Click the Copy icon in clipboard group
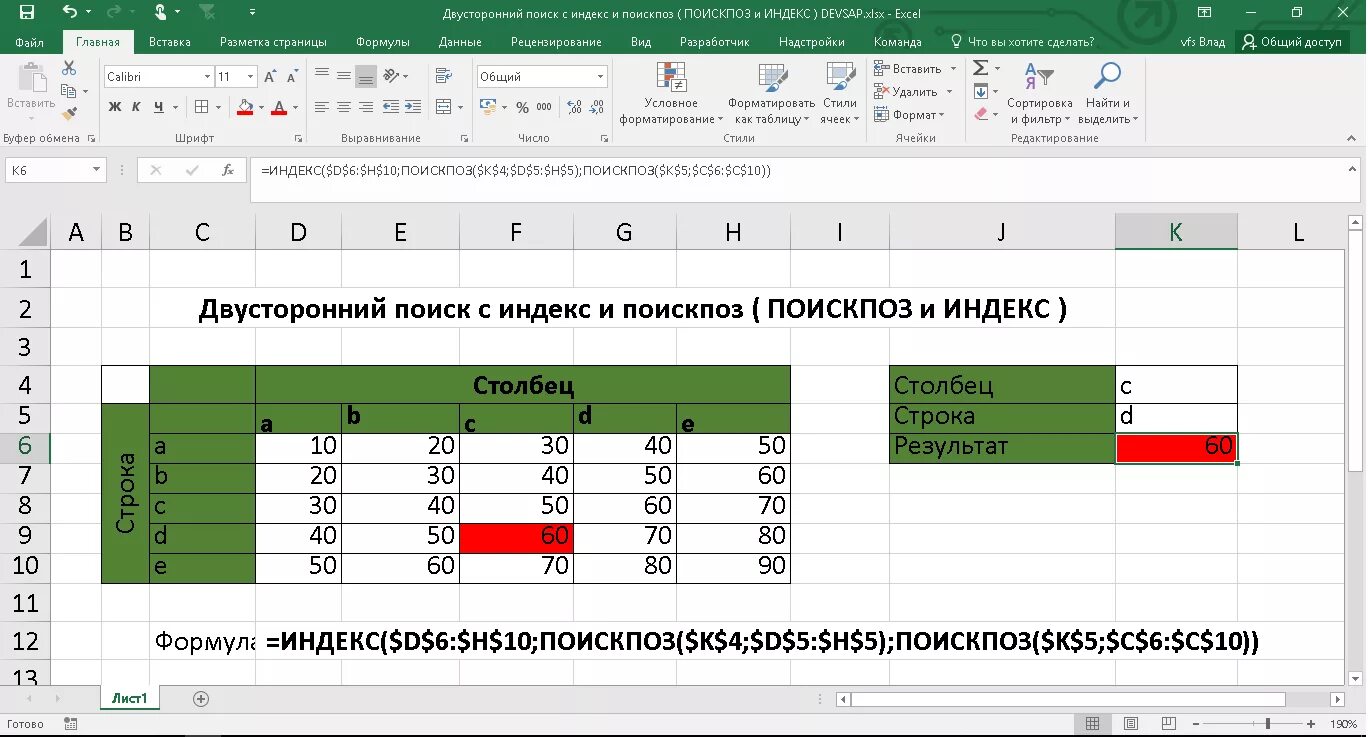Image resolution: width=1368 pixels, height=737 pixels. (69, 91)
